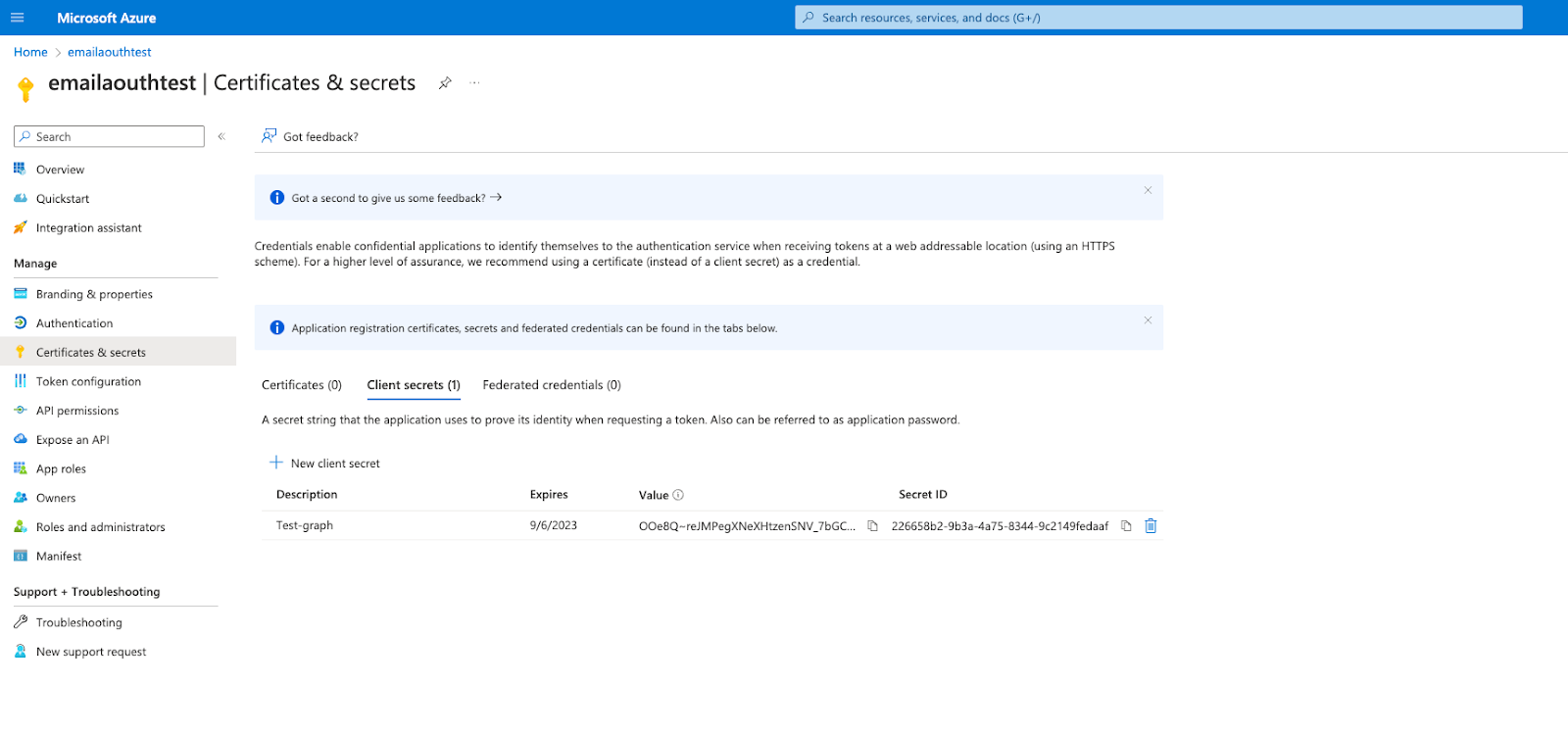Viewport: 1568px width, 734px height.
Task: Dismiss the application registration info banner
Action: coord(1148,320)
